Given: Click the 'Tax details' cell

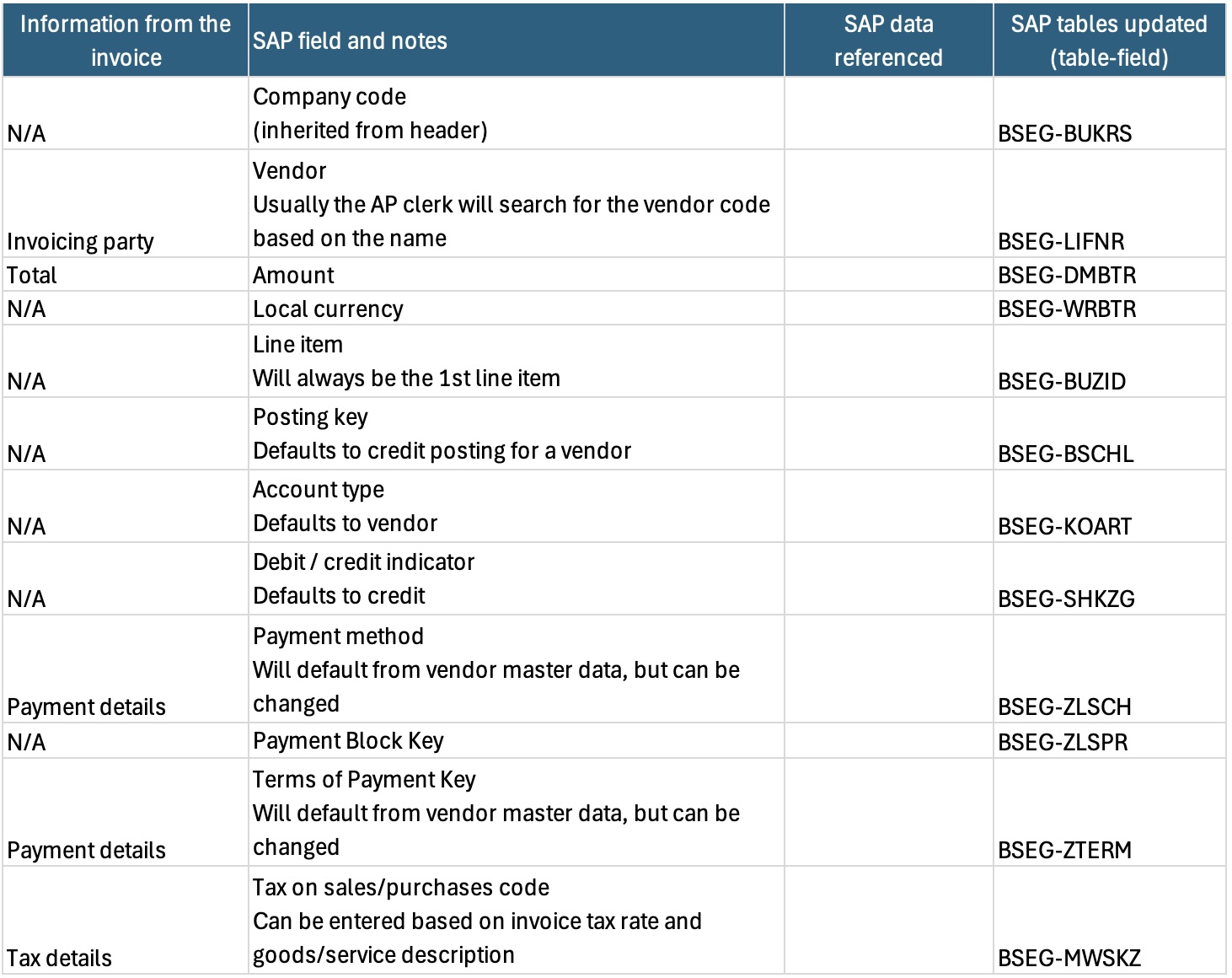Looking at the screenshot, I should pyautogui.click(x=126, y=921).
